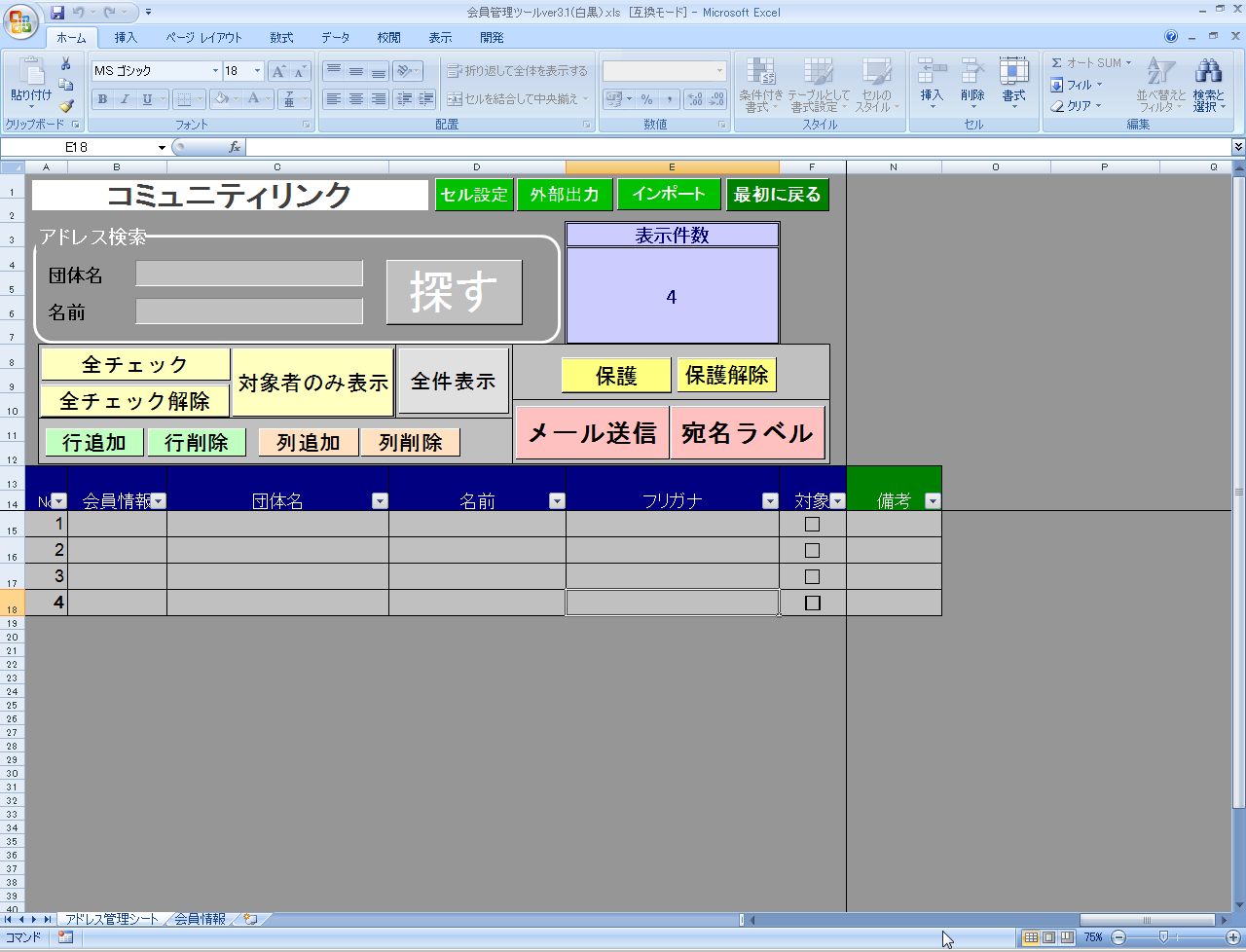Screen dimensions: 1246x952
Task: Click the 名前 search input field
Action: coord(249,311)
